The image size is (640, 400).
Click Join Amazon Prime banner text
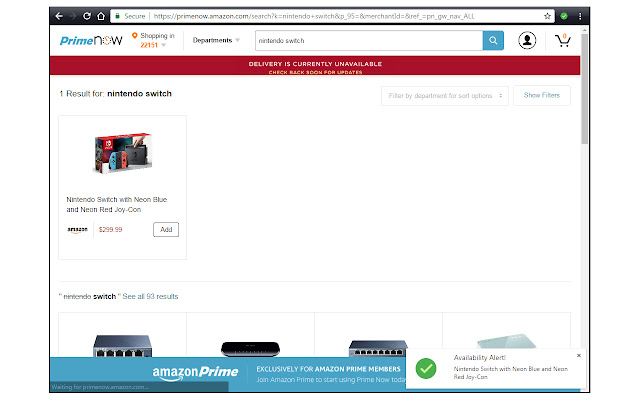tap(331, 380)
